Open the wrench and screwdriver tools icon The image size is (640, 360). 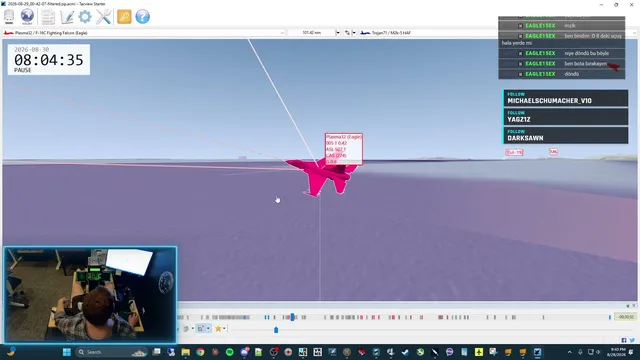point(104,17)
